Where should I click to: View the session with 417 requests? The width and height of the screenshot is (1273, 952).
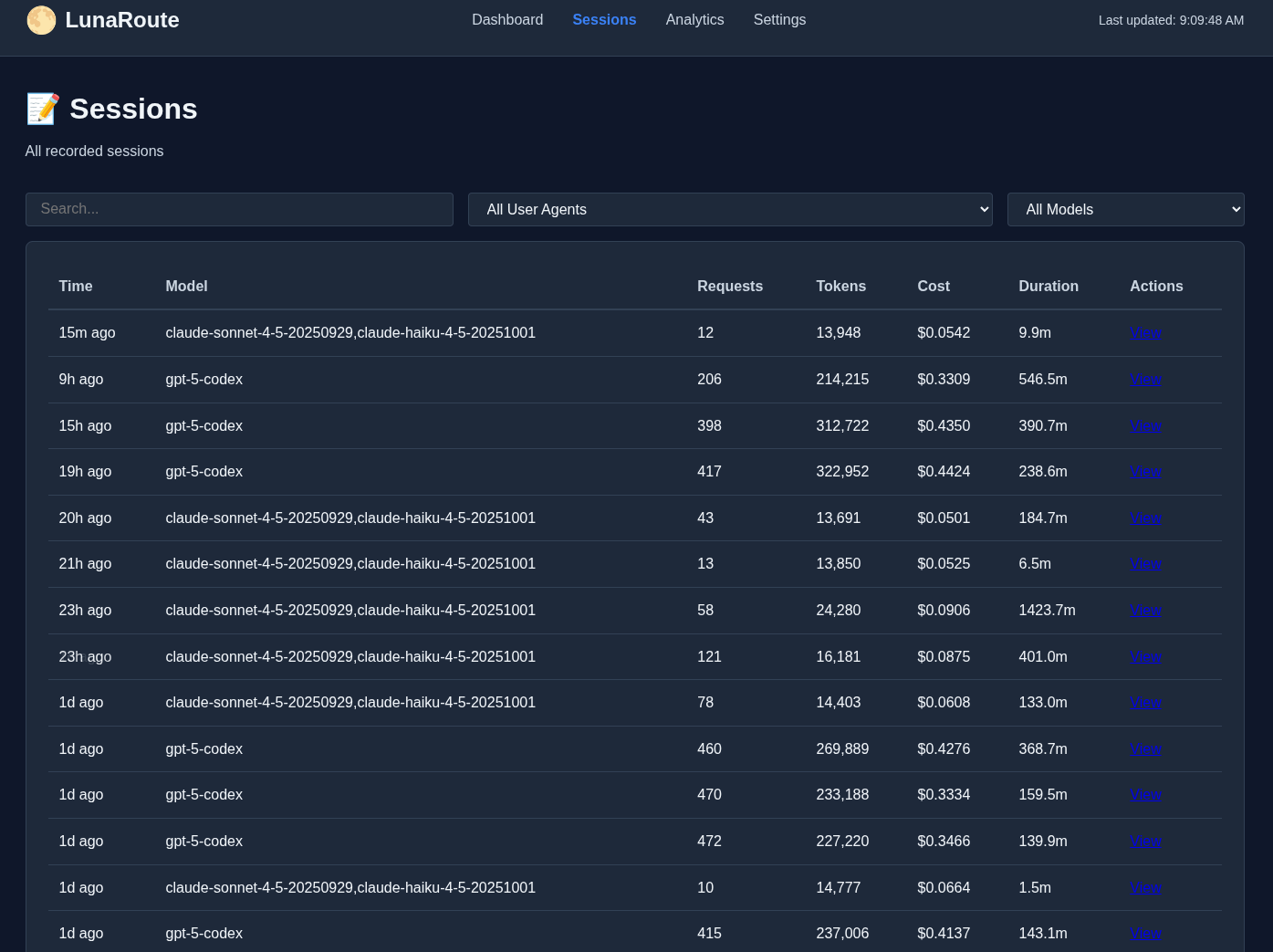pos(1145,472)
